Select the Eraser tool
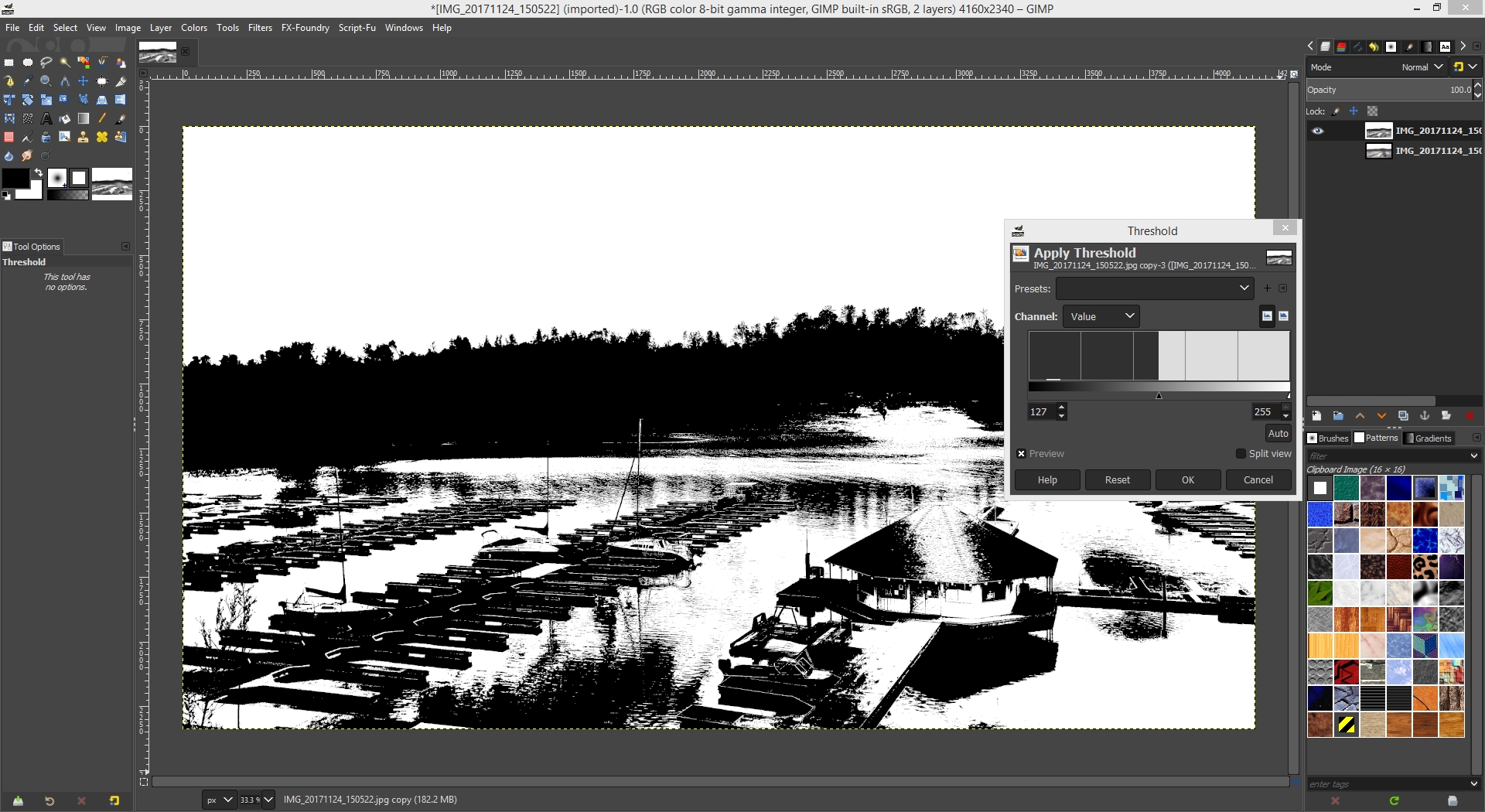Image resolution: width=1485 pixels, height=812 pixels. tap(9, 137)
